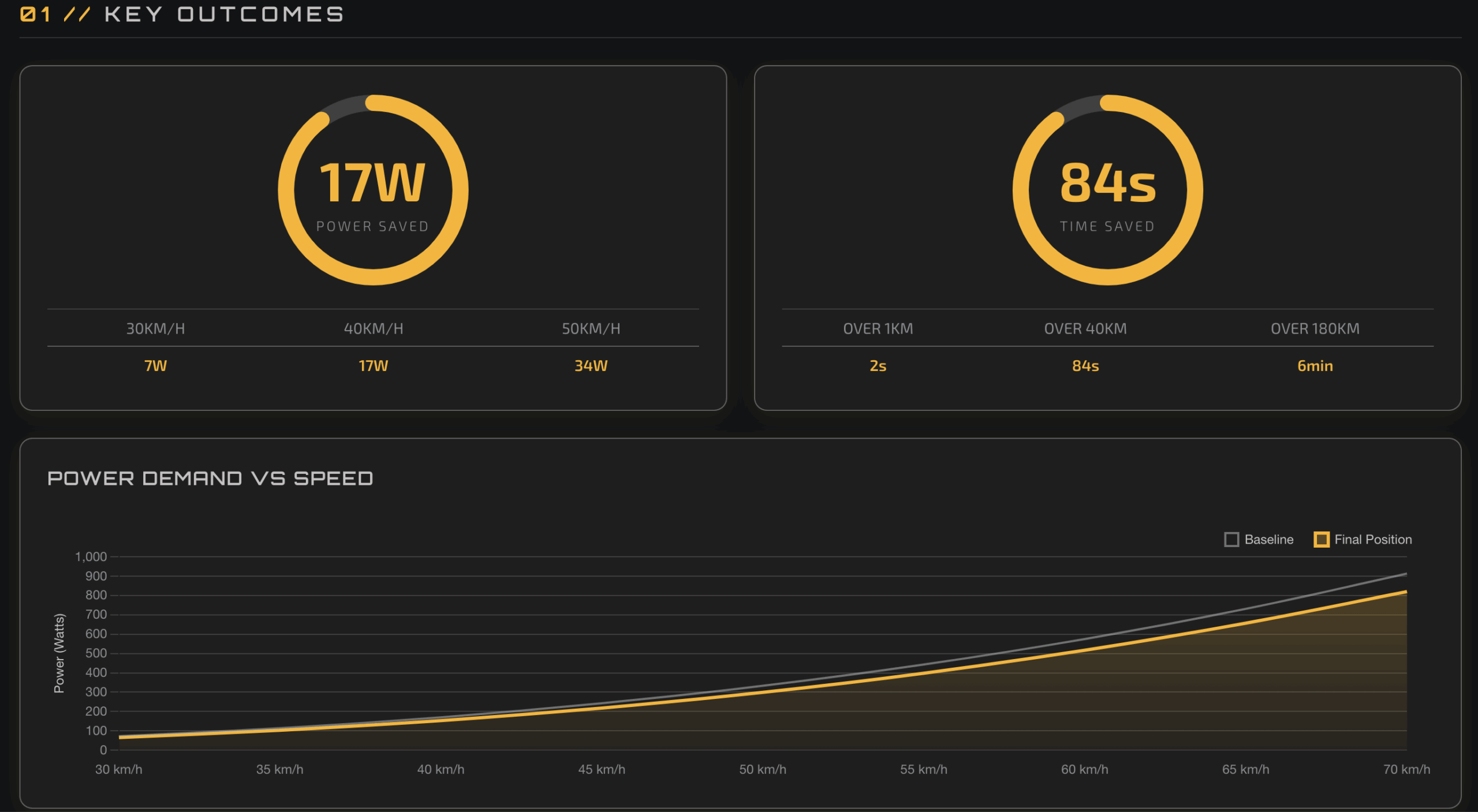The height and width of the screenshot is (812, 1478).
Task: Click the 17W power saved gauge
Action: click(x=373, y=190)
